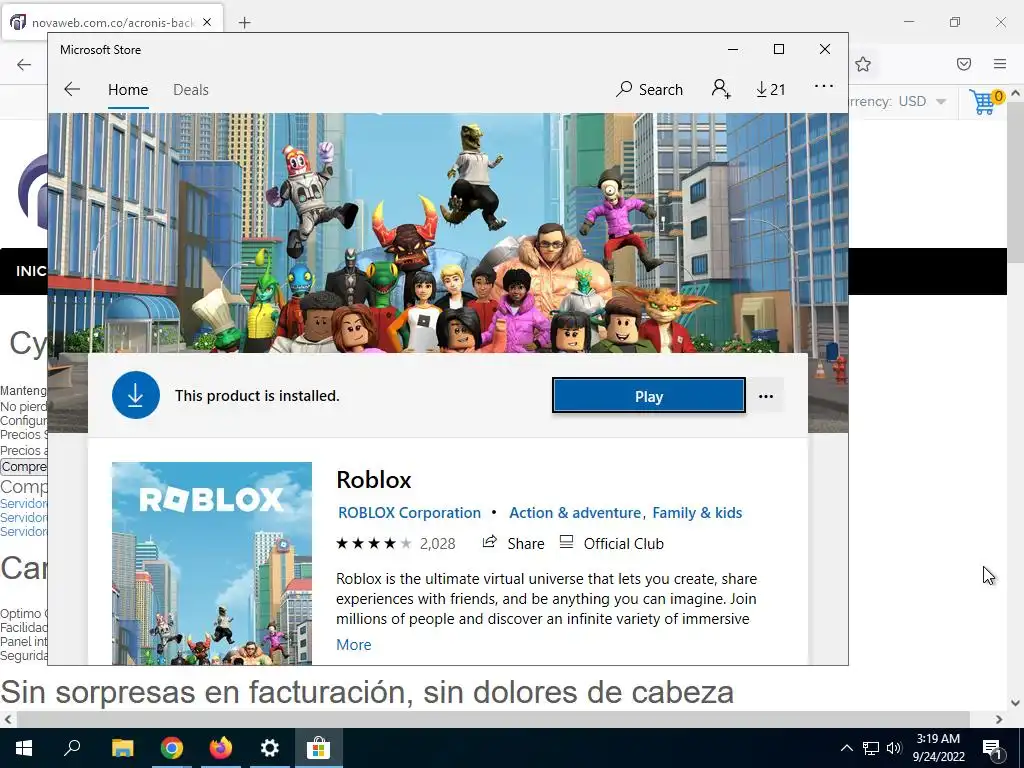Click the 'This product is installed.' text
Image resolution: width=1024 pixels, height=768 pixels.
click(x=257, y=396)
